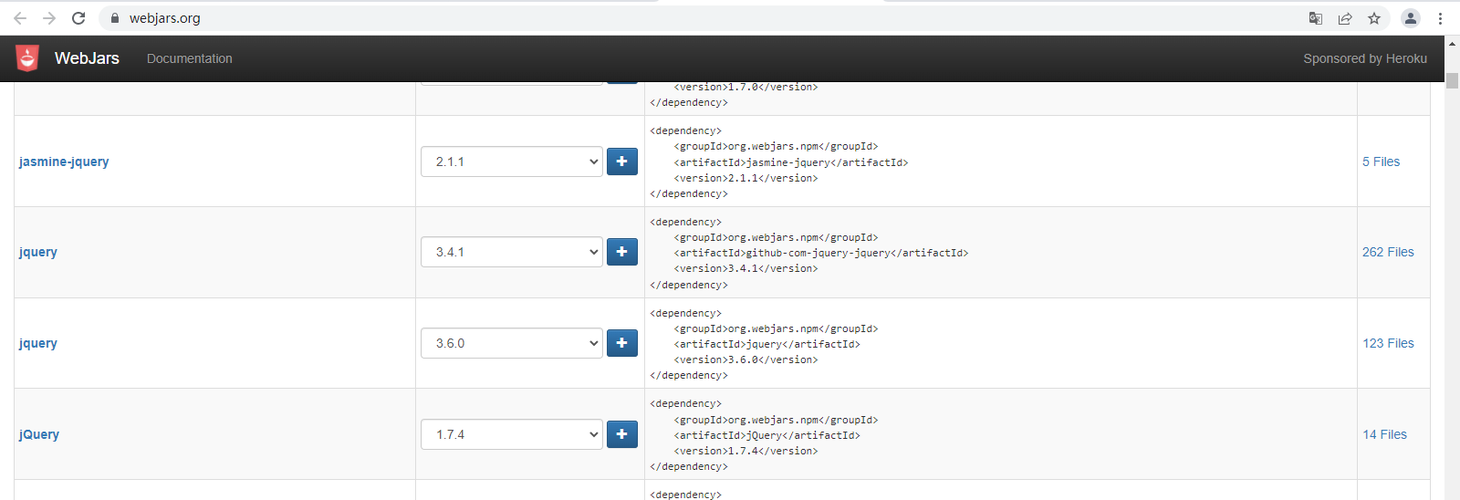1460x500 pixels.
Task: Click the page vertical scrollbar thumb
Action: [1452, 79]
